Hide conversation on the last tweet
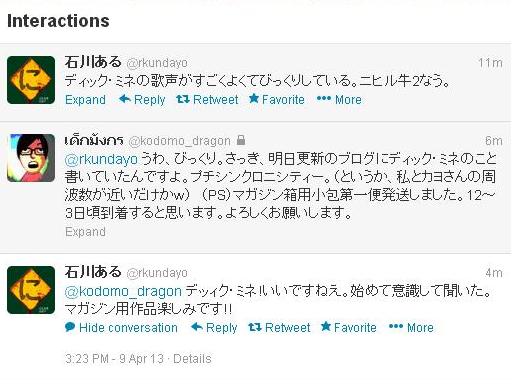 121,327
